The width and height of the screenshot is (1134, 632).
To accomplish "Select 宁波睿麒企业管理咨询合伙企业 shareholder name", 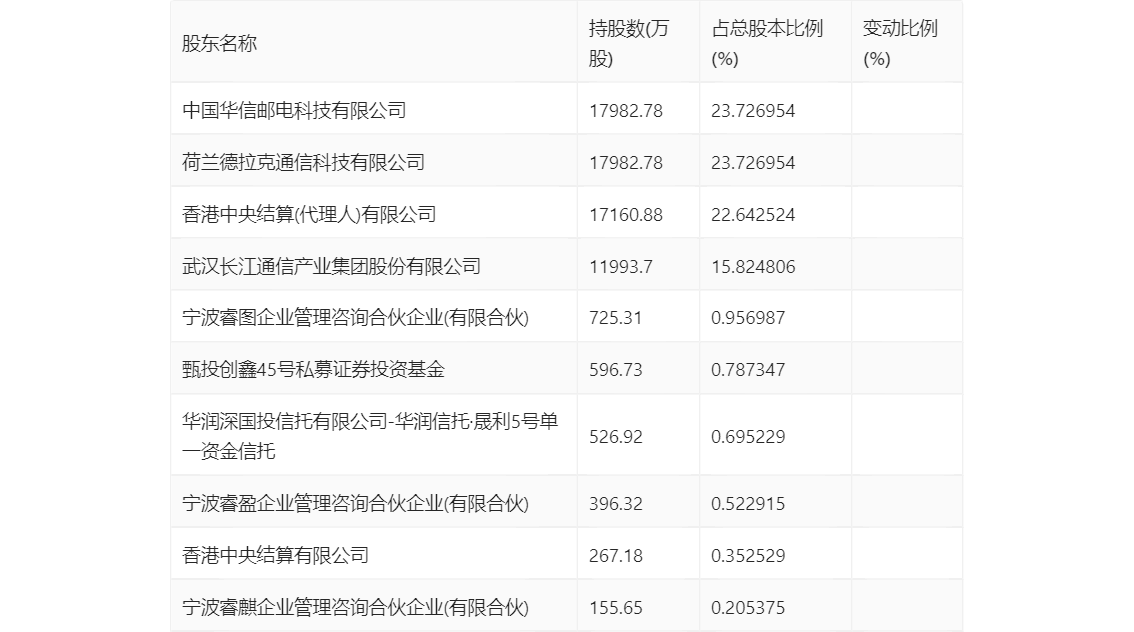I will (355, 607).
